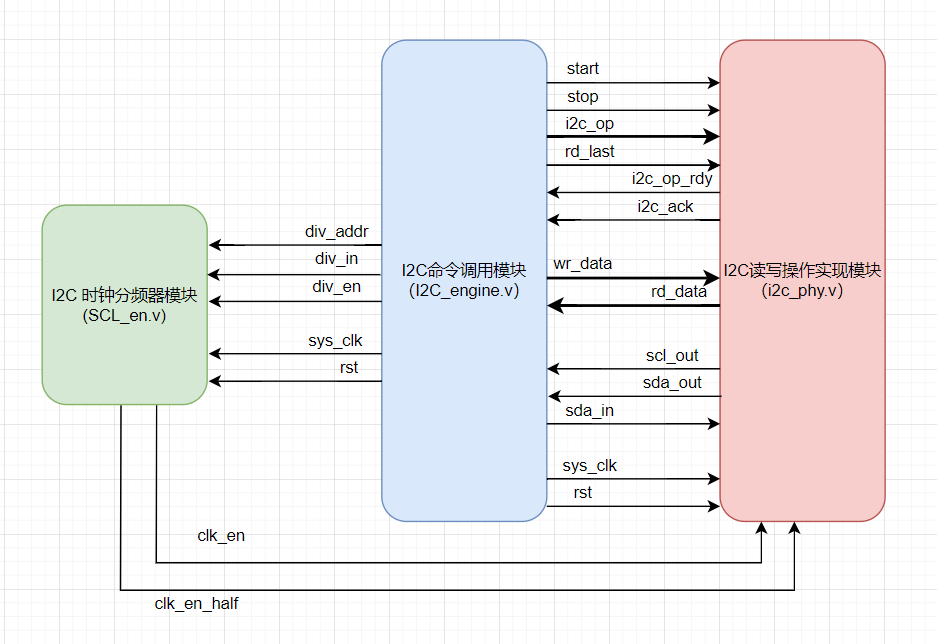
Task: Click 'rst' label between blue and red blocks
Action: 583,492
